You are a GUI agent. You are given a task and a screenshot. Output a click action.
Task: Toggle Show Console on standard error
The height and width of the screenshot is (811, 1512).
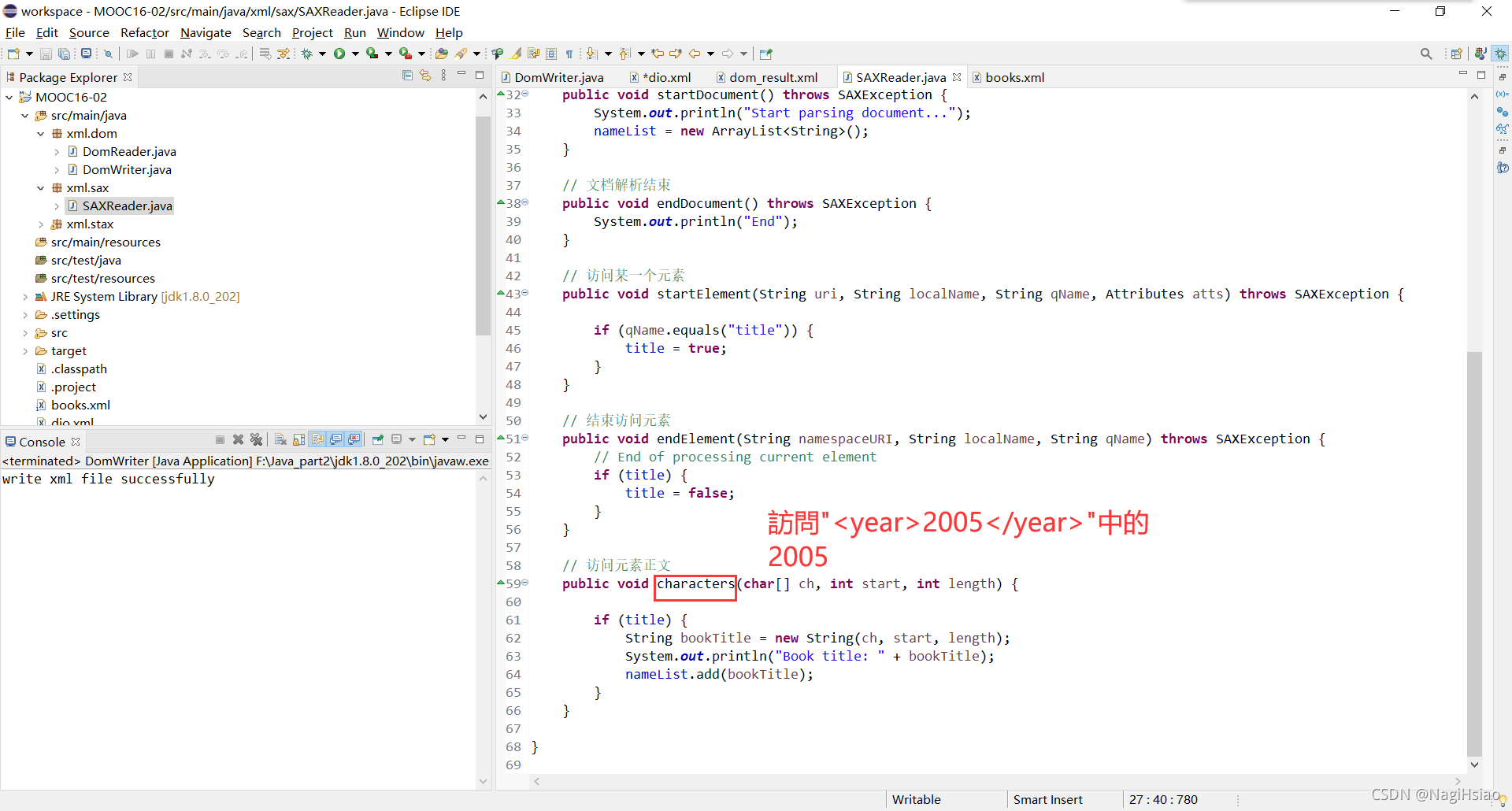[x=354, y=439]
